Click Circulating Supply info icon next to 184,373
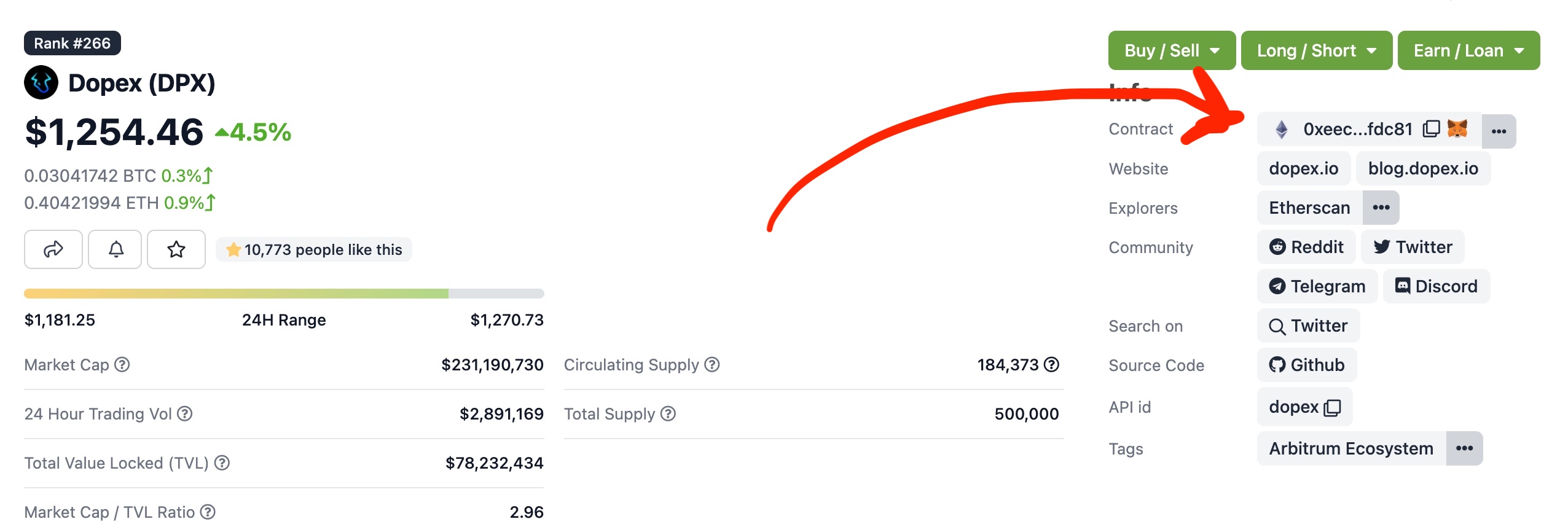The width and height of the screenshot is (1568, 527). pos(1052,365)
